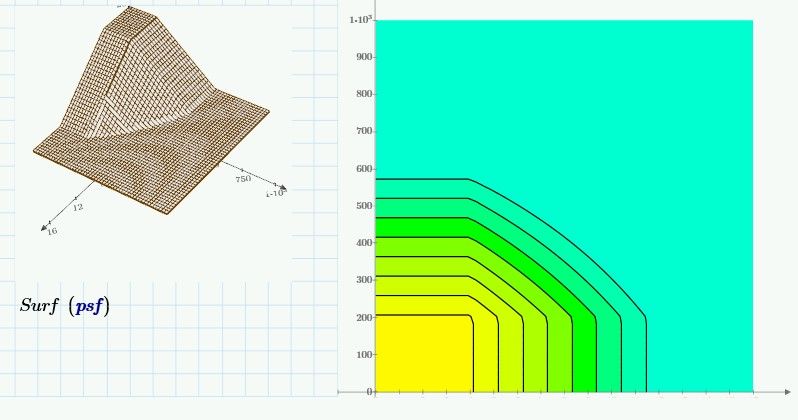Click the 900 label on the contour y-axis
Screen dimensions: 798x420
point(364,57)
